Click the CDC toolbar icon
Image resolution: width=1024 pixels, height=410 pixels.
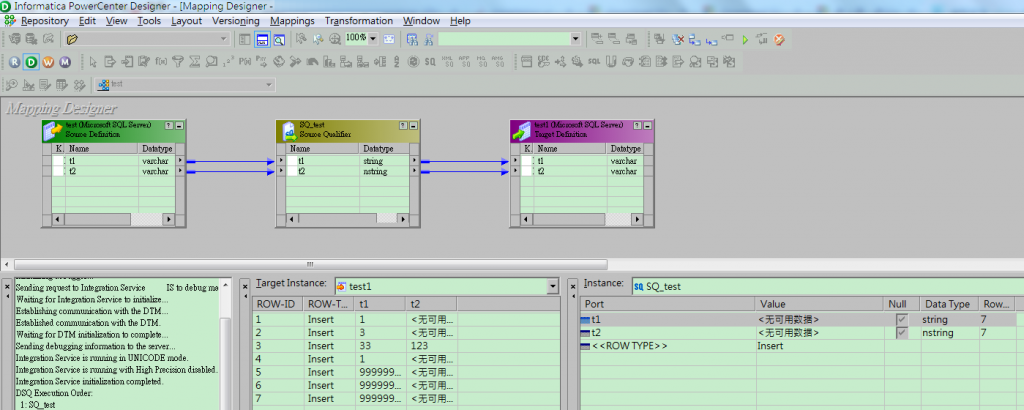(543, 62)
